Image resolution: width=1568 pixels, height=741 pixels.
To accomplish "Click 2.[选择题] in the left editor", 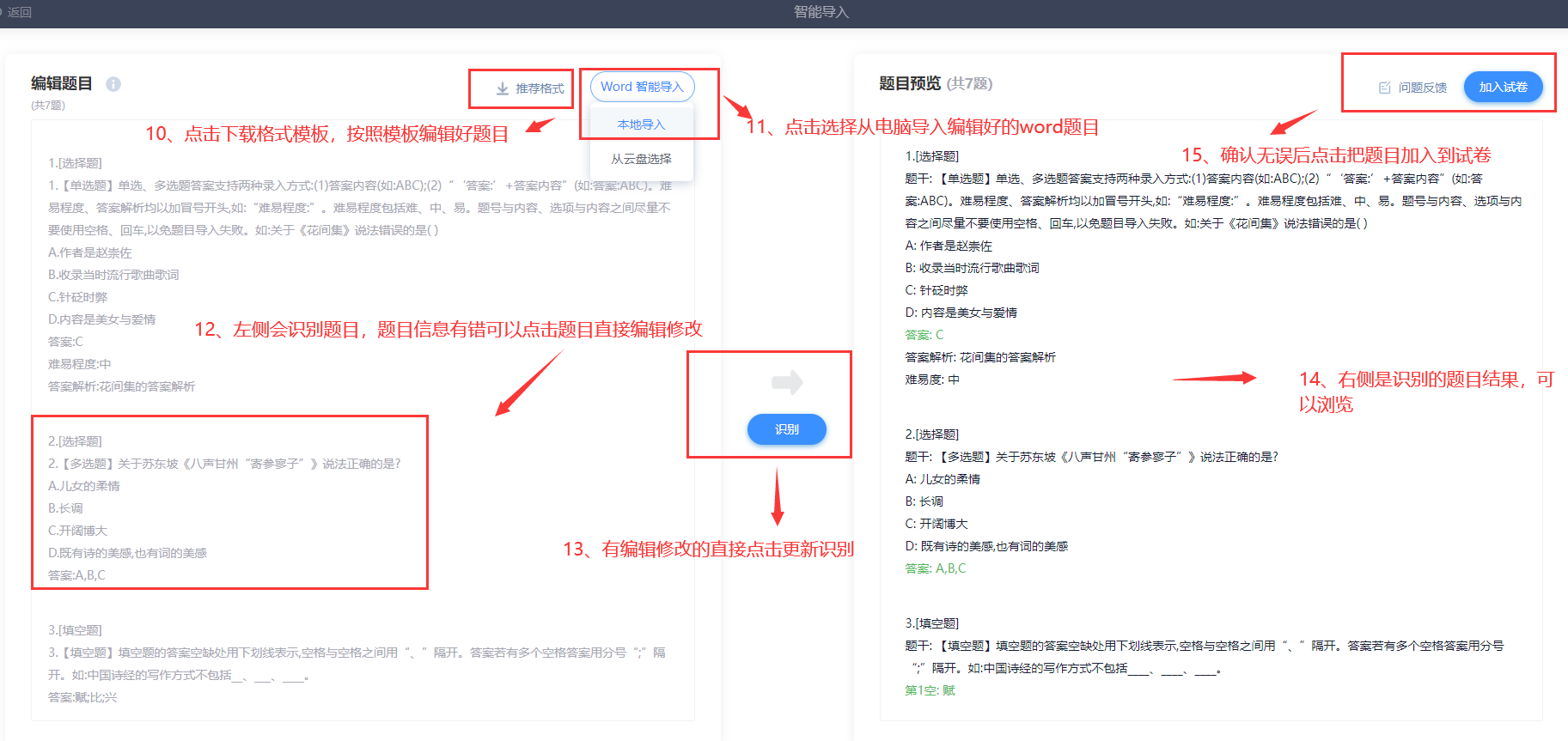I will pos(75,441).
